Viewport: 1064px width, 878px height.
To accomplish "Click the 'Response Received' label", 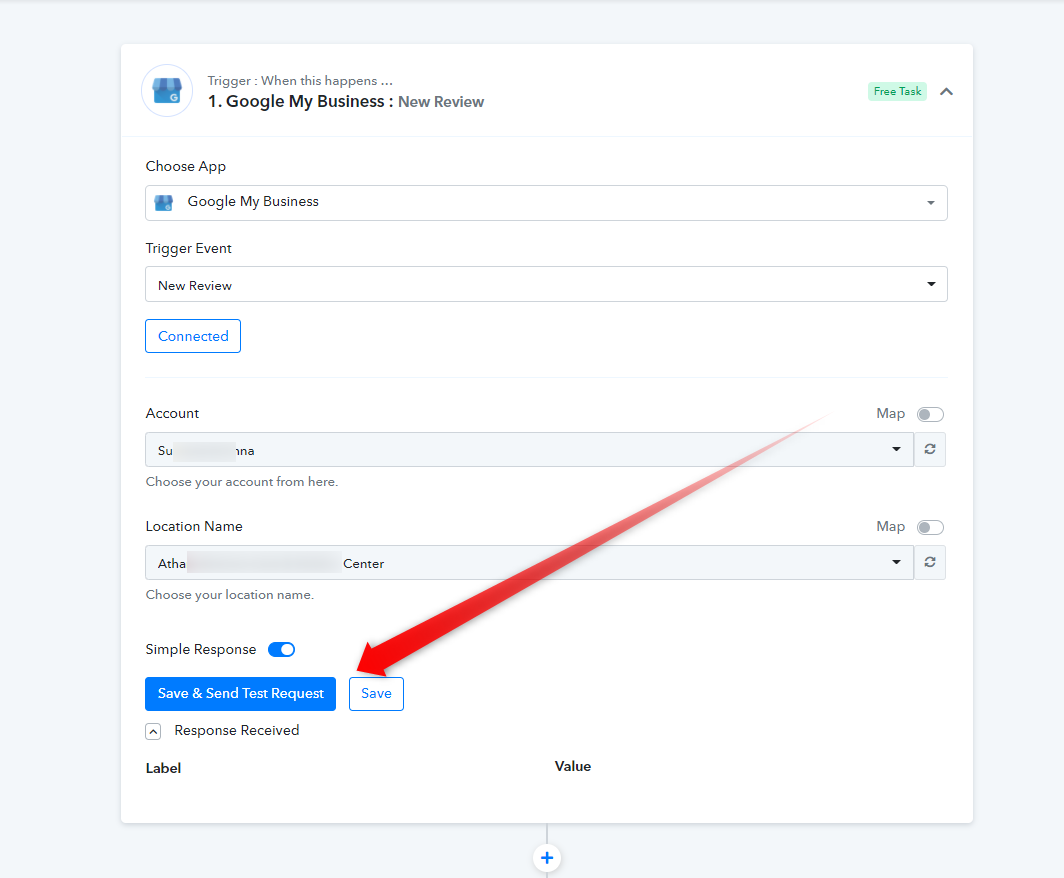I will [x=237, y=731].
